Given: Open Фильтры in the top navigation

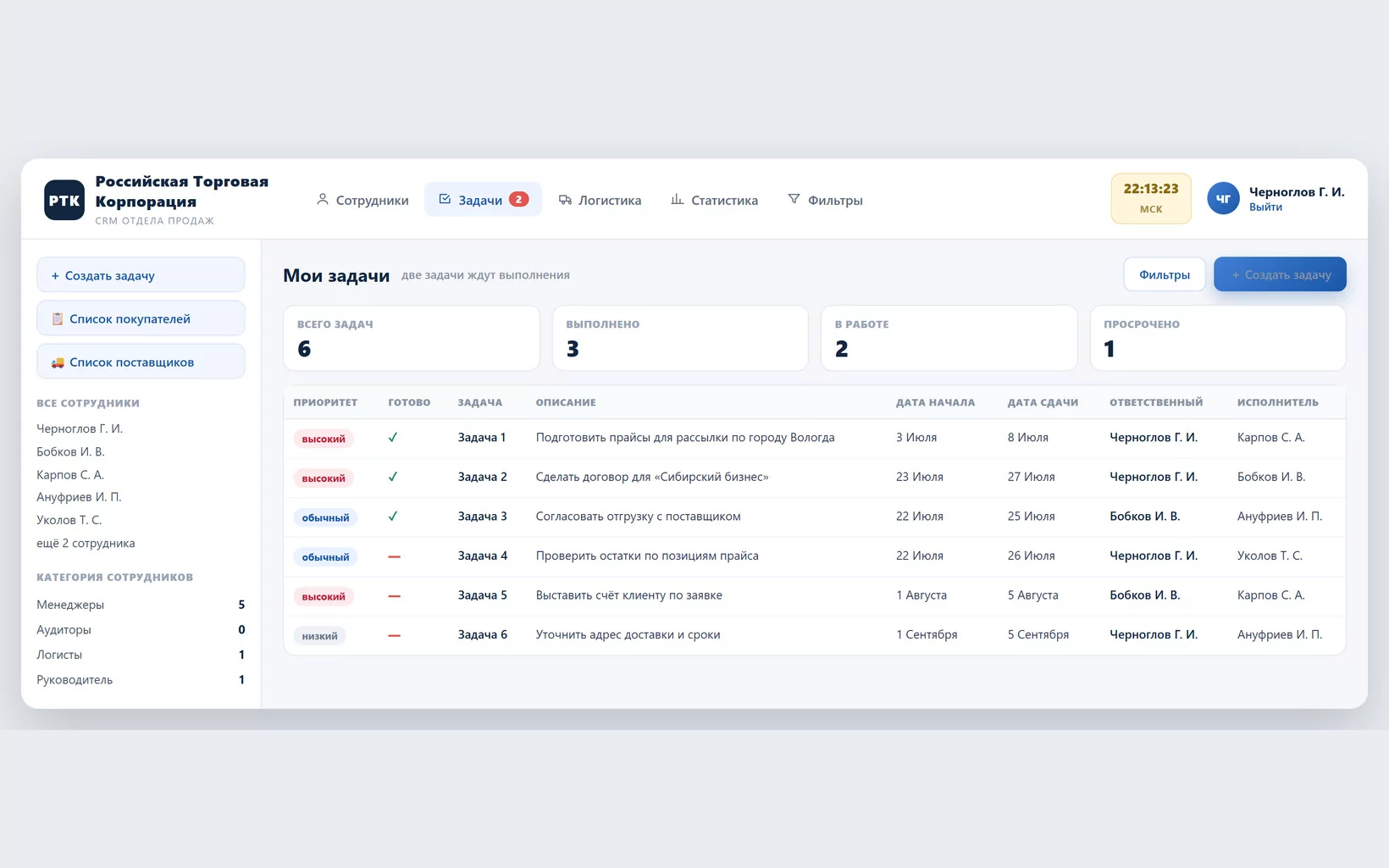Looking at the screenshot, I should 825,200.
